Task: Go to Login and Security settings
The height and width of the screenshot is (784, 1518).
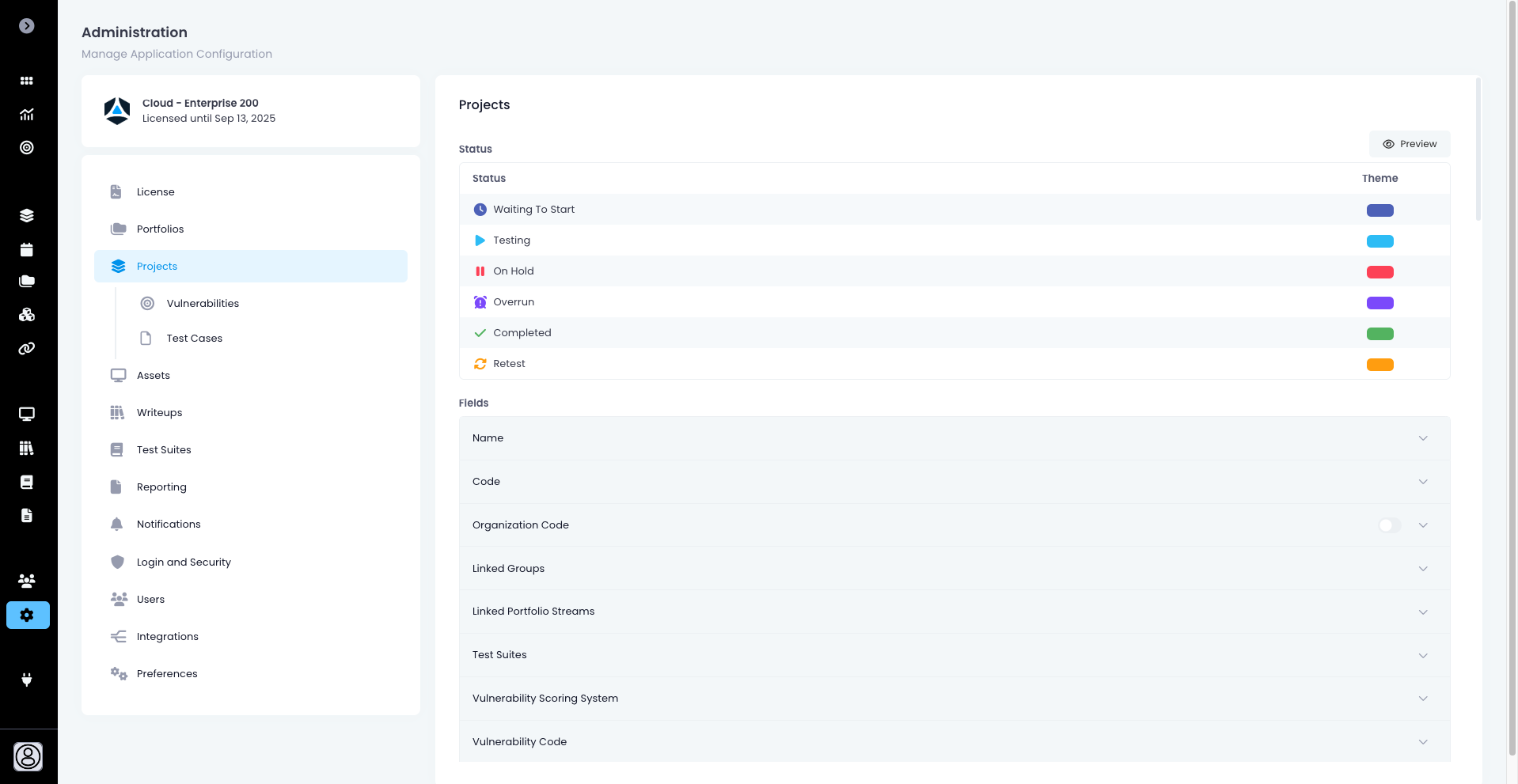Action: coord(184,562)
